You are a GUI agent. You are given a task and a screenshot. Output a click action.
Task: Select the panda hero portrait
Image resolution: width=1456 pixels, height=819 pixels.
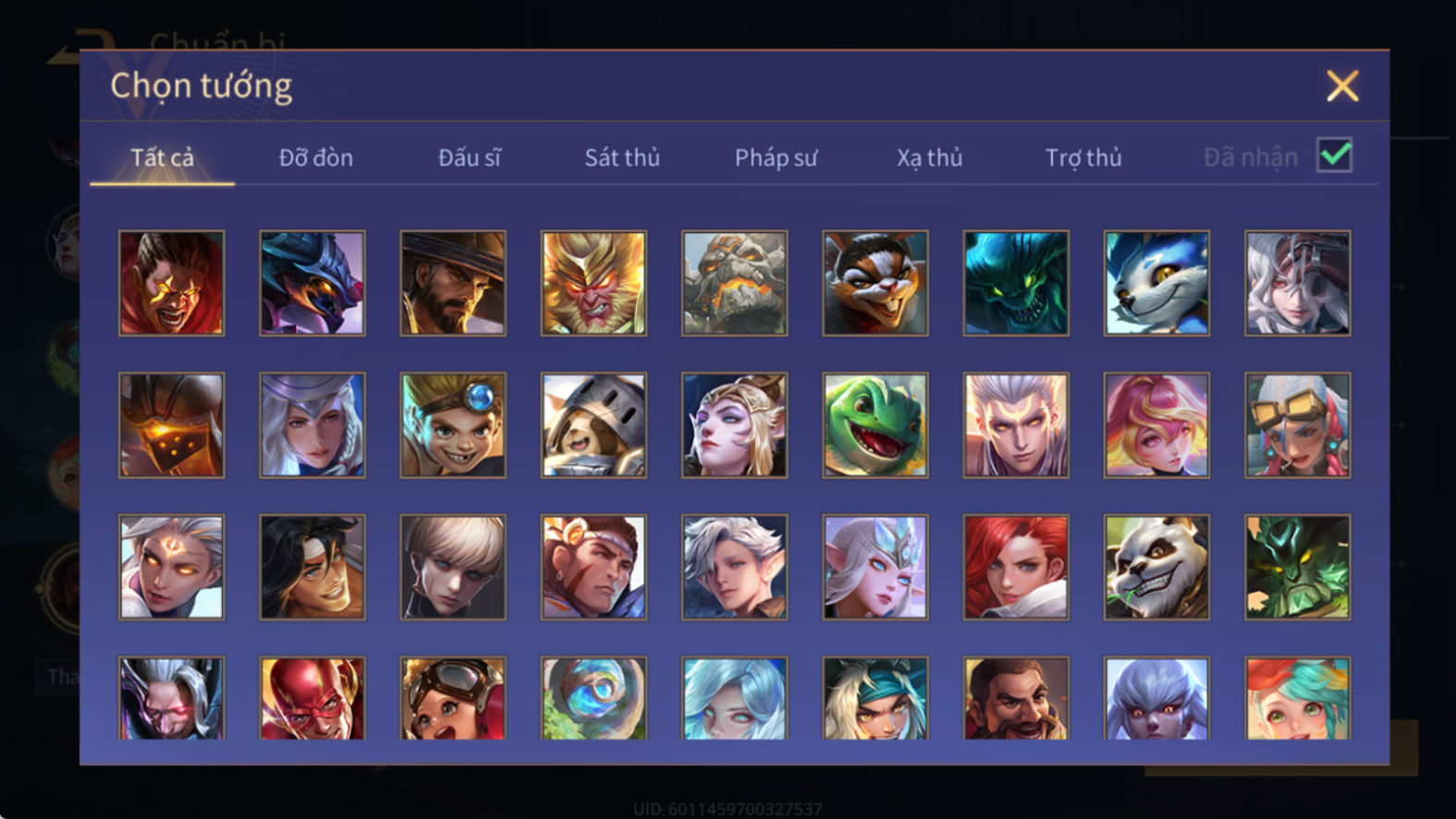(1156, 568)
